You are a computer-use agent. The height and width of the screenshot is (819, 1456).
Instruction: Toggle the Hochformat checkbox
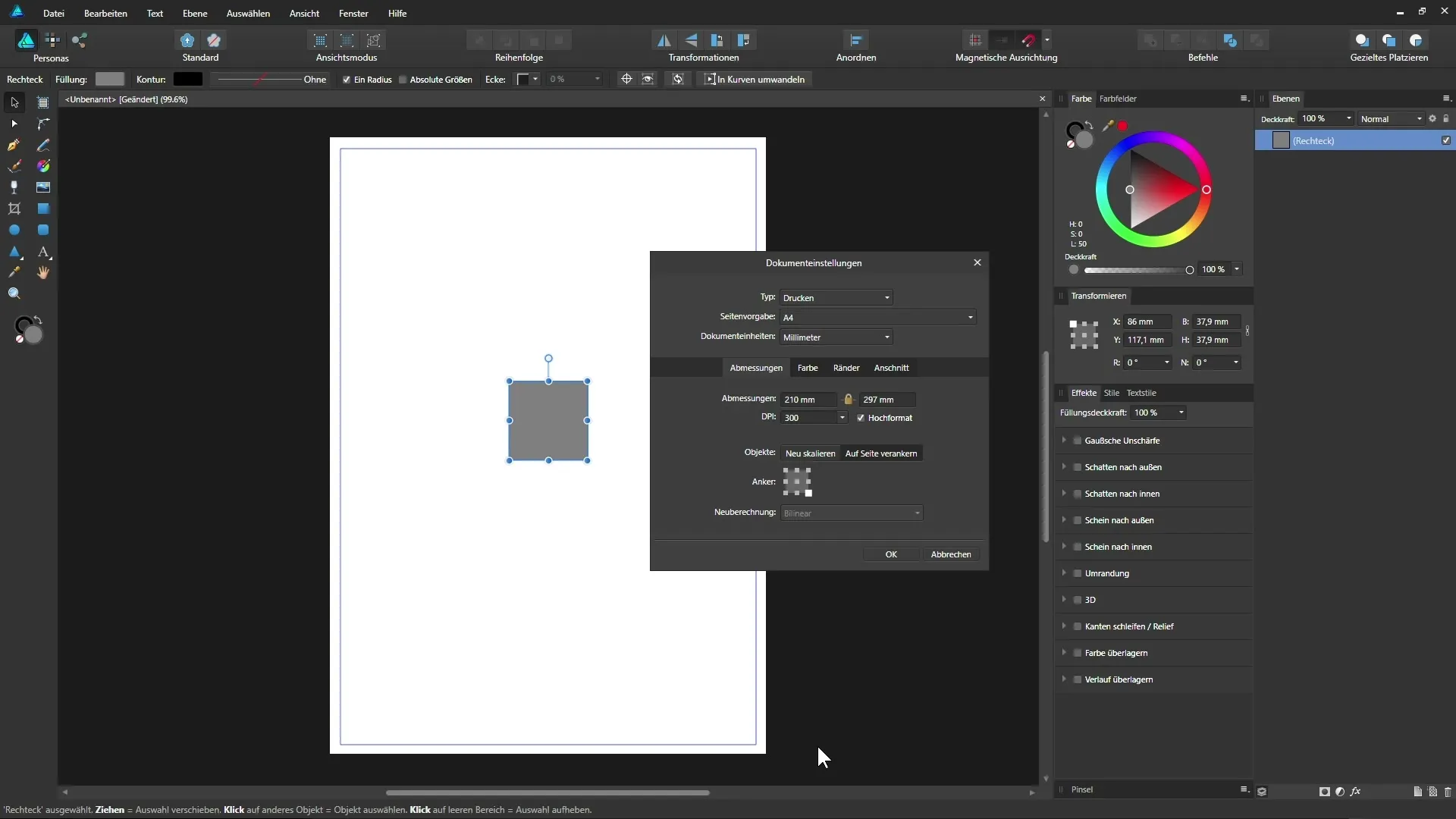pyautogui.click(x=861, y=418)
